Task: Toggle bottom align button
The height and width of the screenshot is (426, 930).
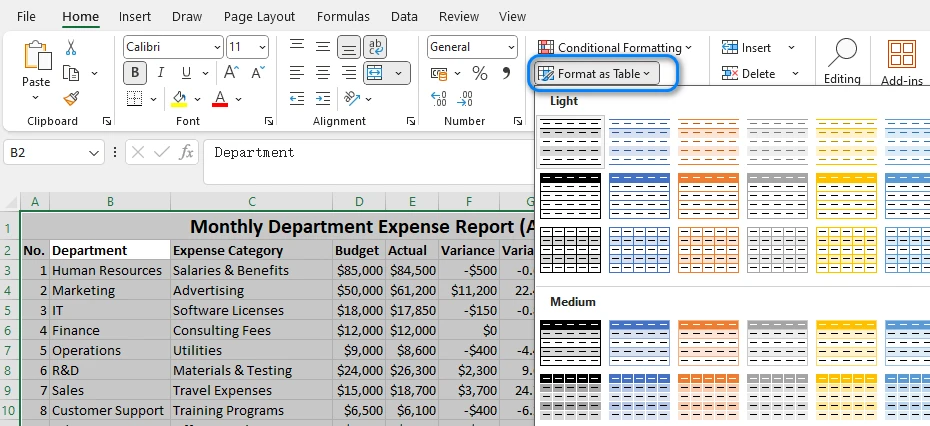Action: click(349, 47)
